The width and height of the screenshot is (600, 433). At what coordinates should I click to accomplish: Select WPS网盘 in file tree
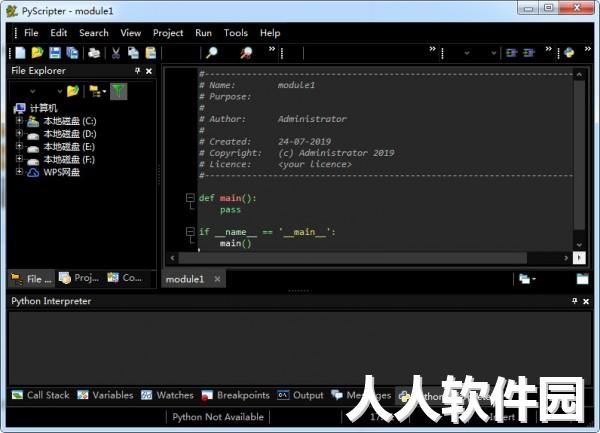coord(62,172)
